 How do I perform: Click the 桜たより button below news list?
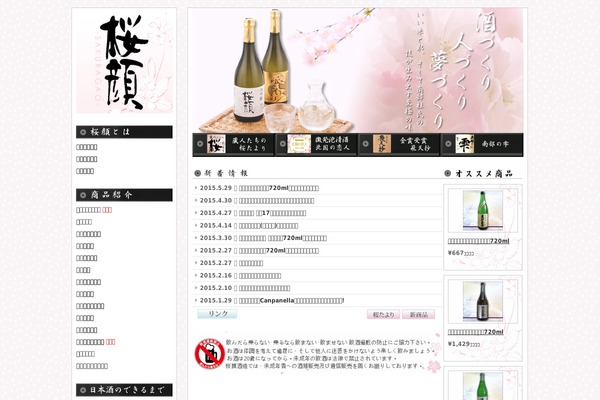383,314
